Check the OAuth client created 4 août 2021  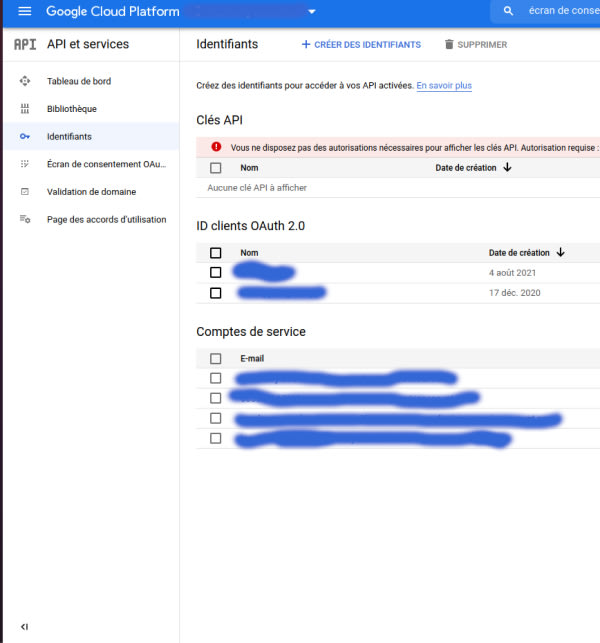(x=216, y=272)
